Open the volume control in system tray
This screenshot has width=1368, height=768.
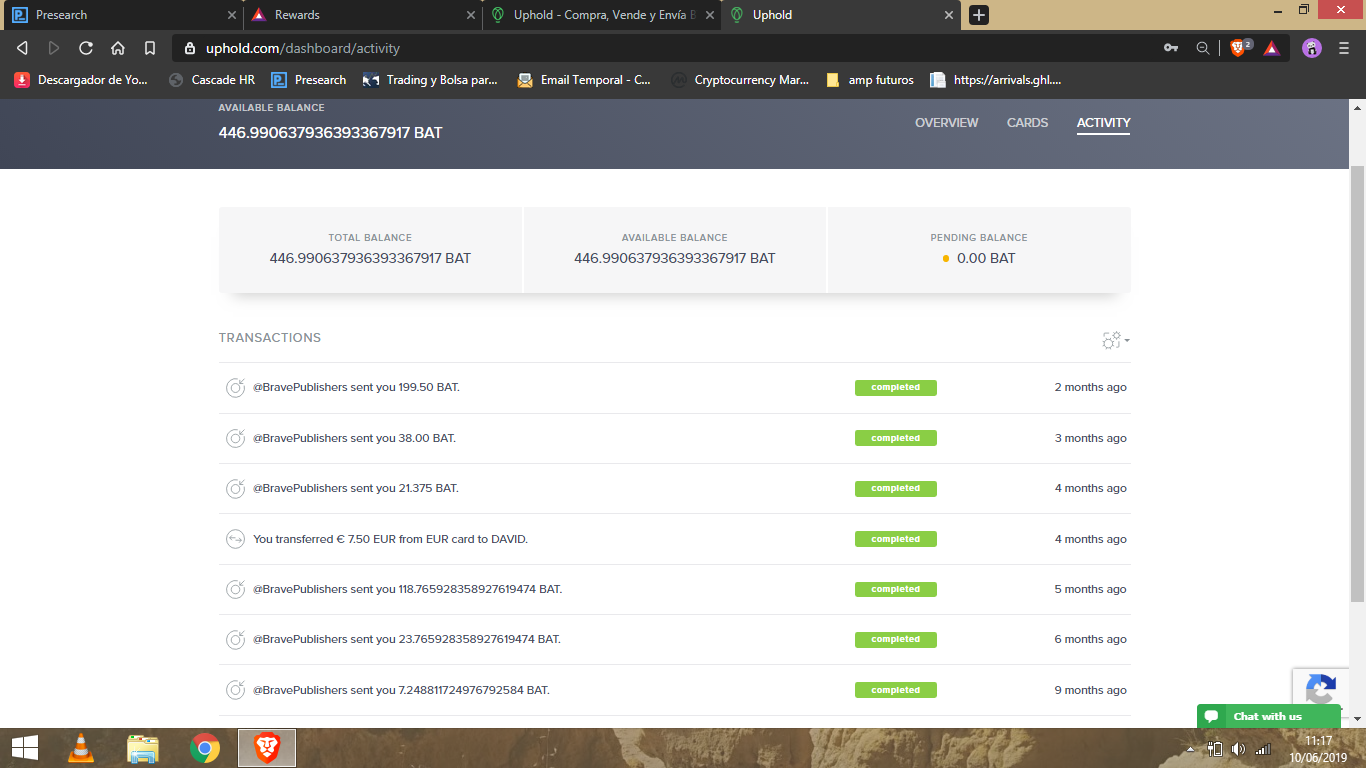[1238, 749]
